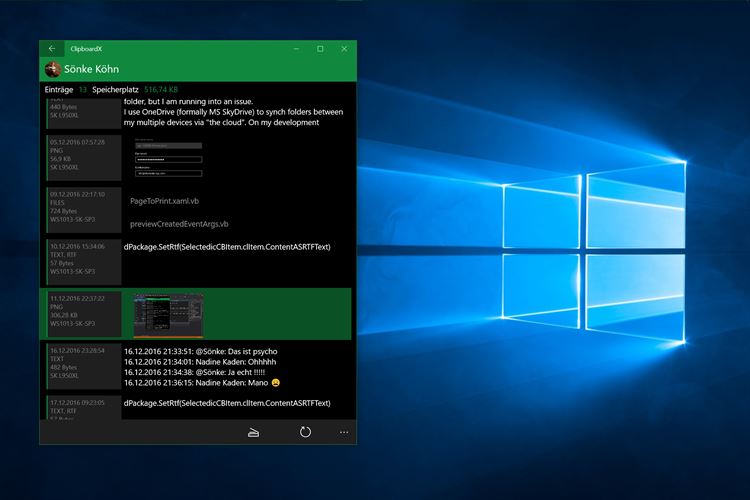Click dPackage.SetRtf text of 10.12.2016 entry
The width and height of the screenshot is (750, 500).
pos(227,247)
